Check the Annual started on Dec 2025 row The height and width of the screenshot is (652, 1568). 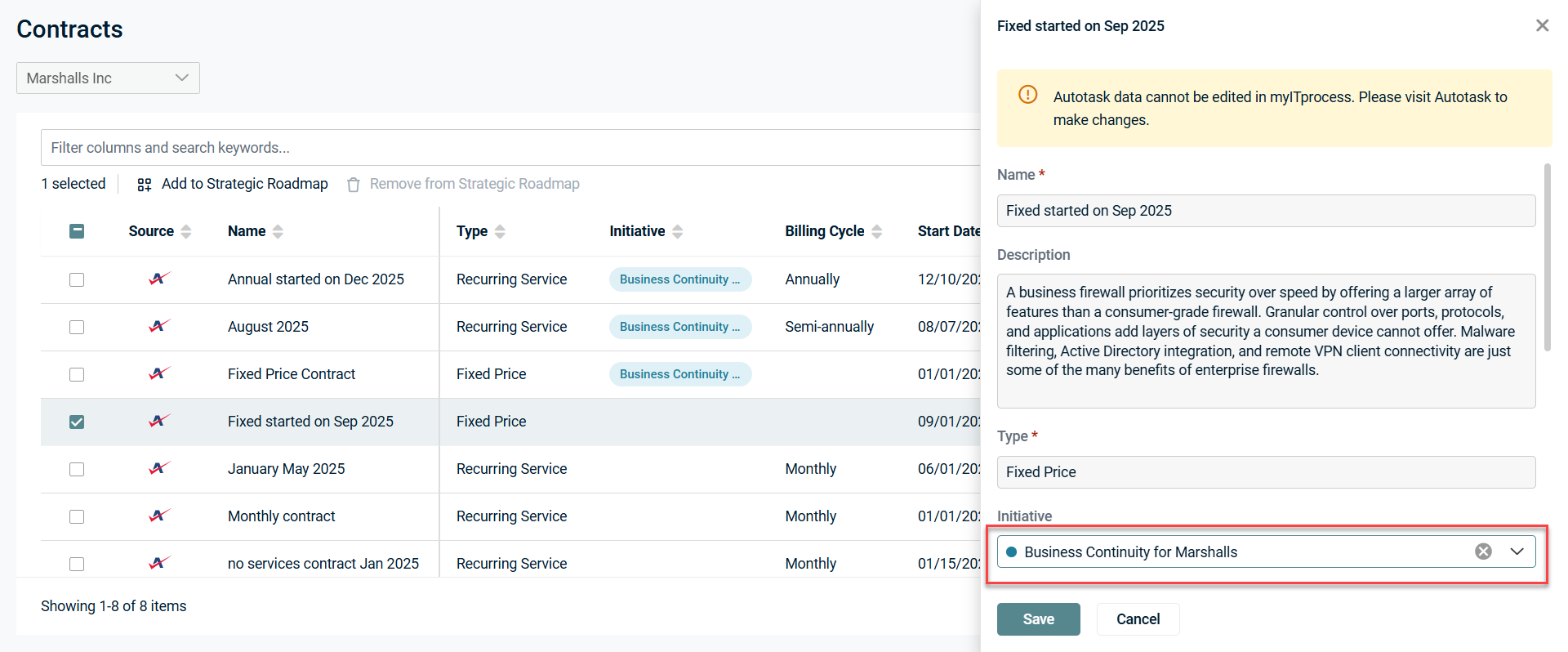tap(77, 279)
